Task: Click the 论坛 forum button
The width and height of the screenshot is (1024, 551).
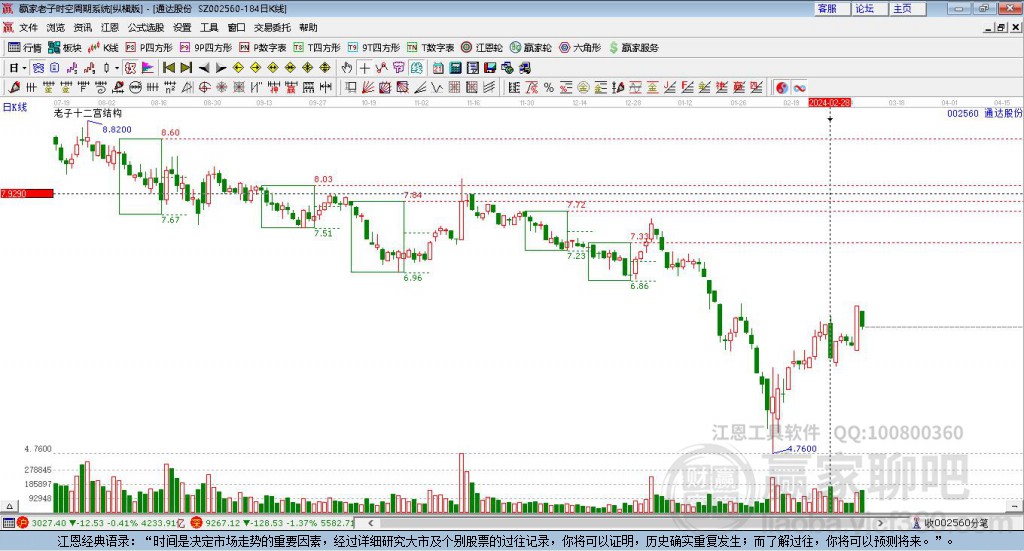Action: pos(870,8)
